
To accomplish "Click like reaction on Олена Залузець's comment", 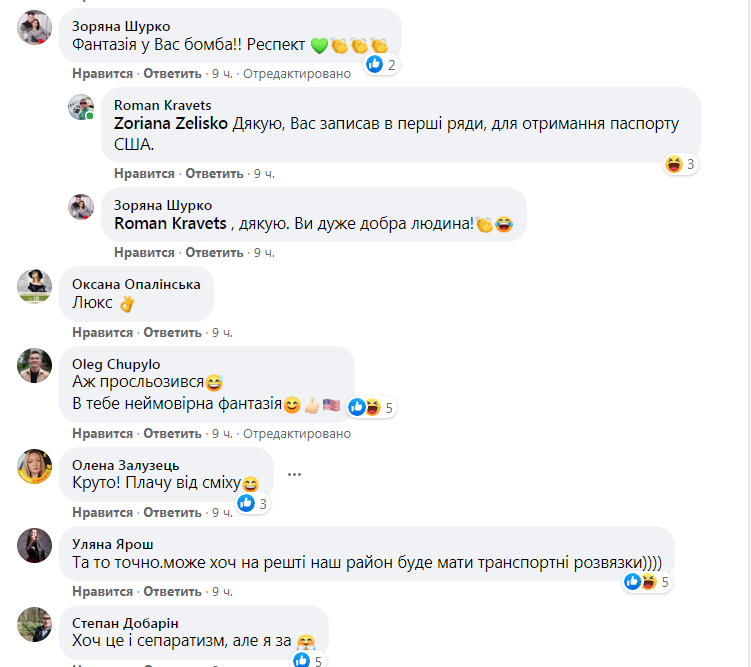I will pos(245,504).
